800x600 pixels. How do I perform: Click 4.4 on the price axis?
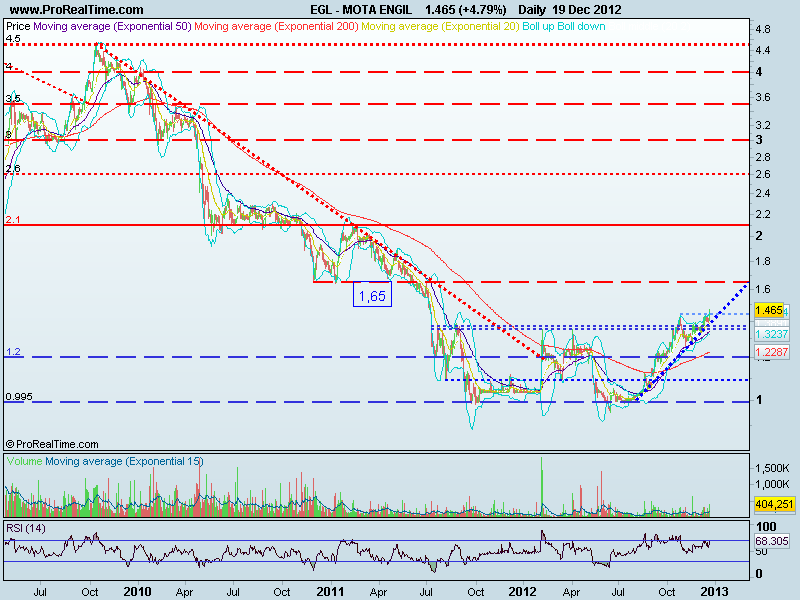763,51
